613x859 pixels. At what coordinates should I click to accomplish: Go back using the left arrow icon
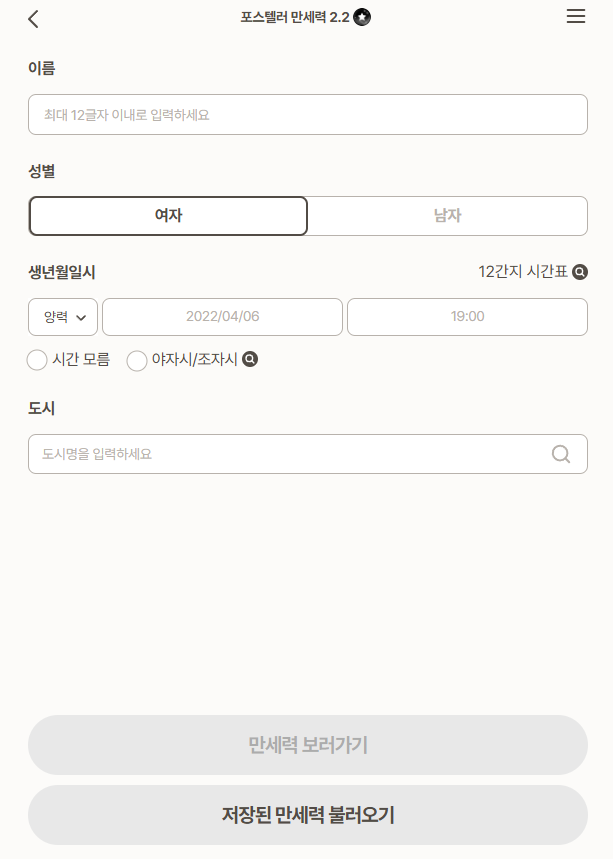coord(33,19)
